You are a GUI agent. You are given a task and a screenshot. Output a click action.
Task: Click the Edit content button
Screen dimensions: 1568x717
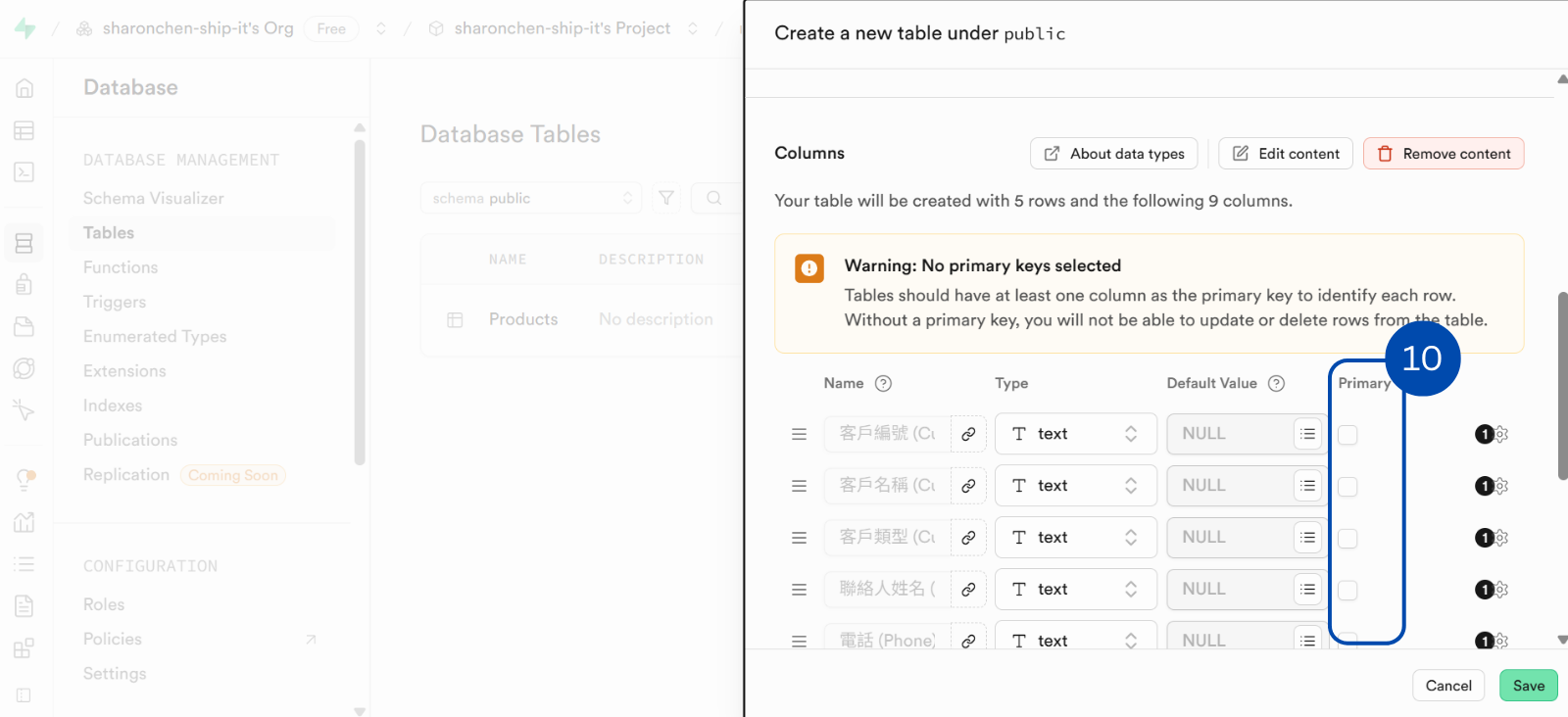[1285, 154]
